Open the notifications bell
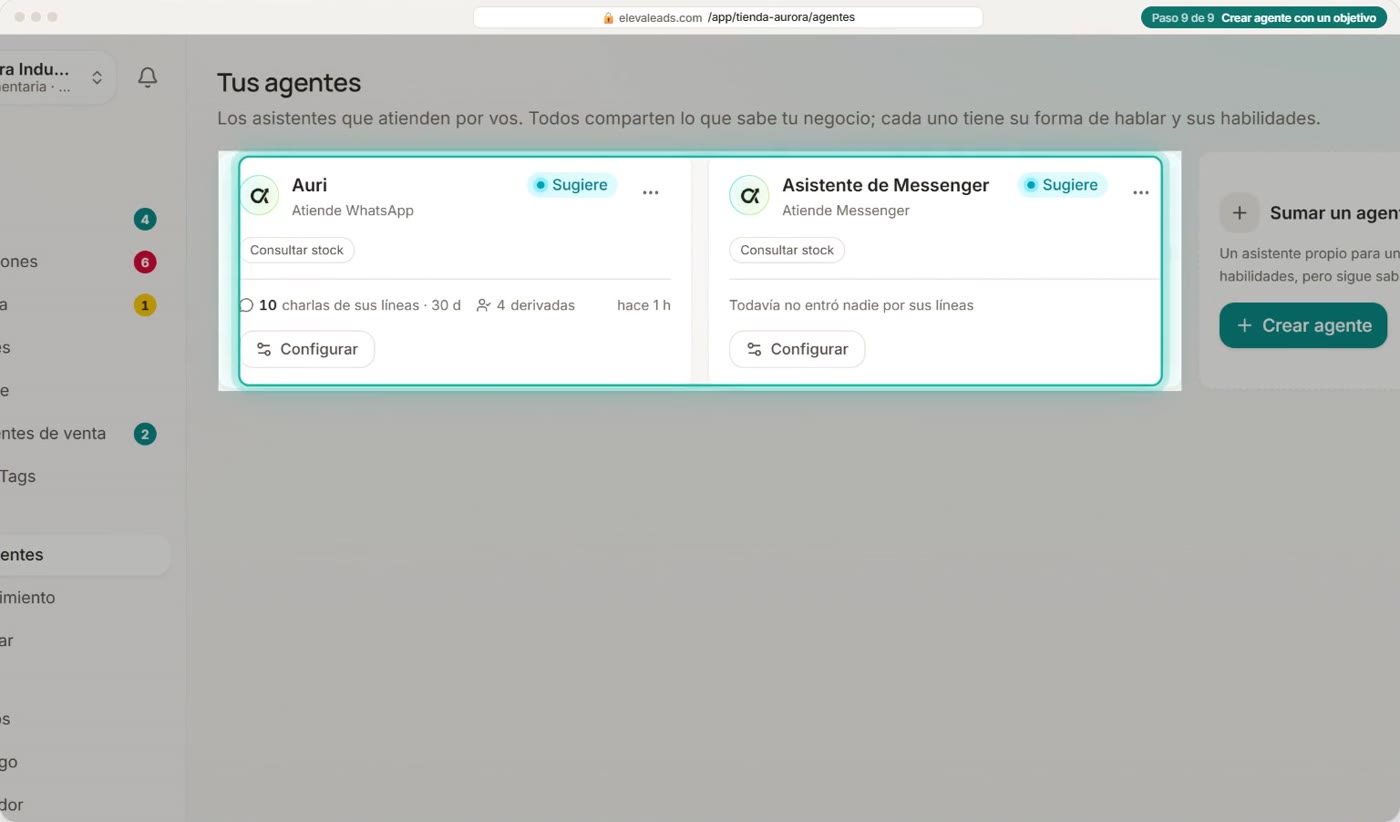Image resolution: width=1400 pixels, height=822 pixels. [147, 77]
